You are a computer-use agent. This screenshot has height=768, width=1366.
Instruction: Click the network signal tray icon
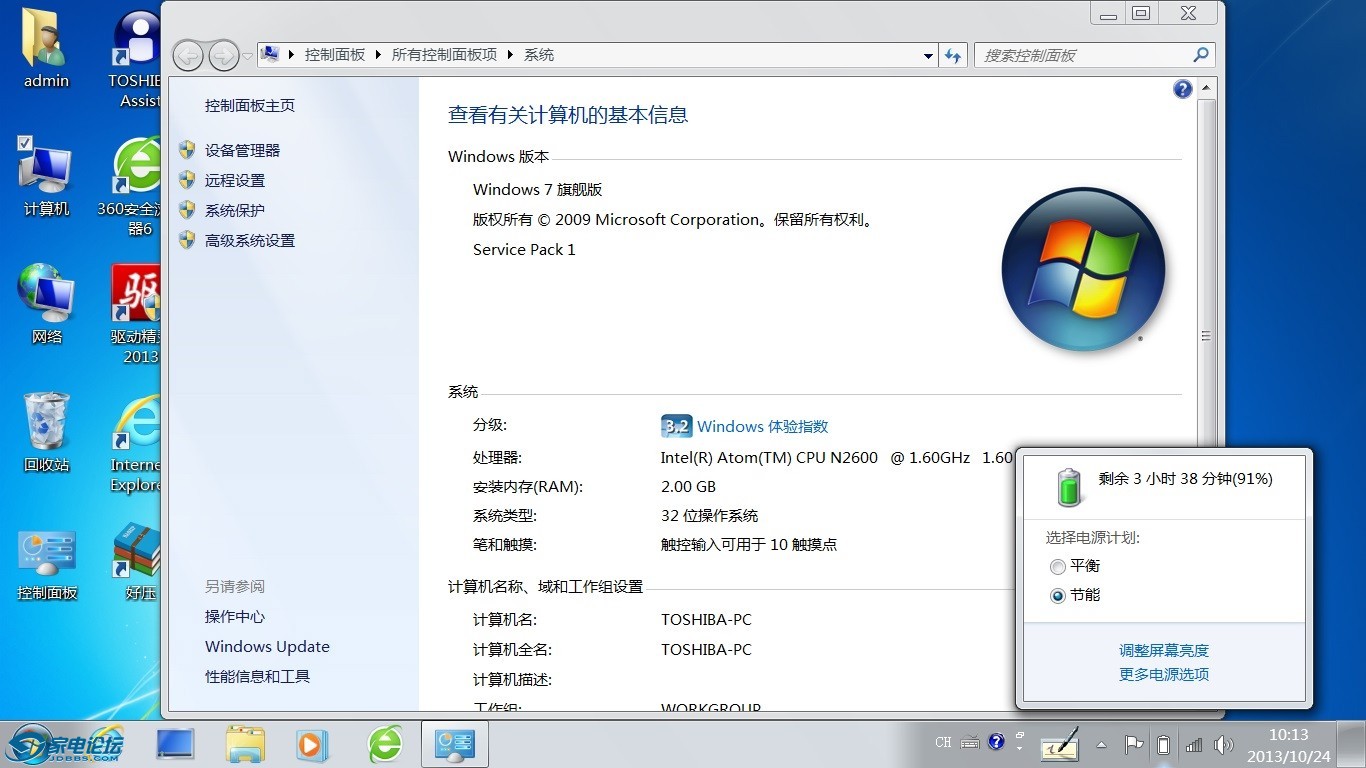click(x=1194, y=744)
